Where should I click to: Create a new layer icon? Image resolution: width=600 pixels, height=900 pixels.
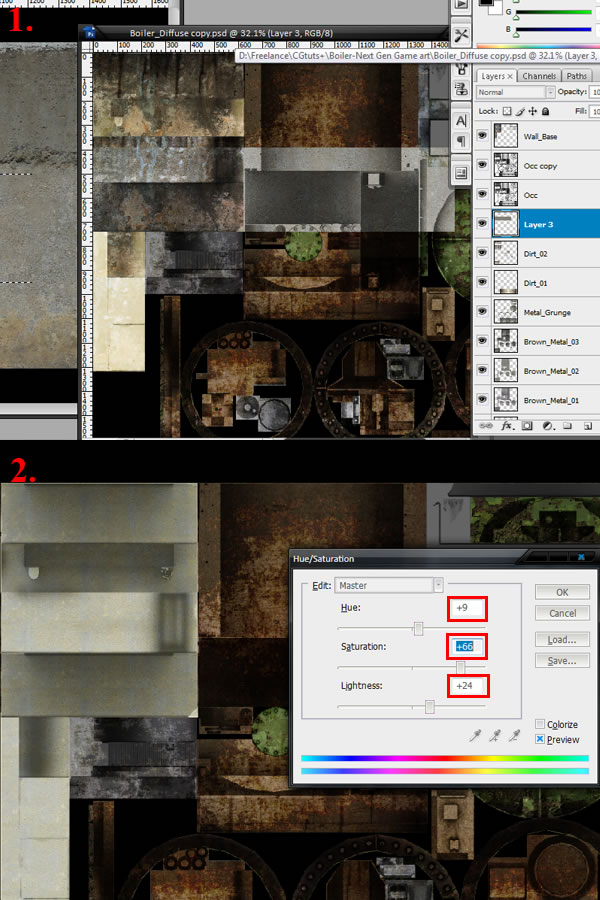coord(587,426)
